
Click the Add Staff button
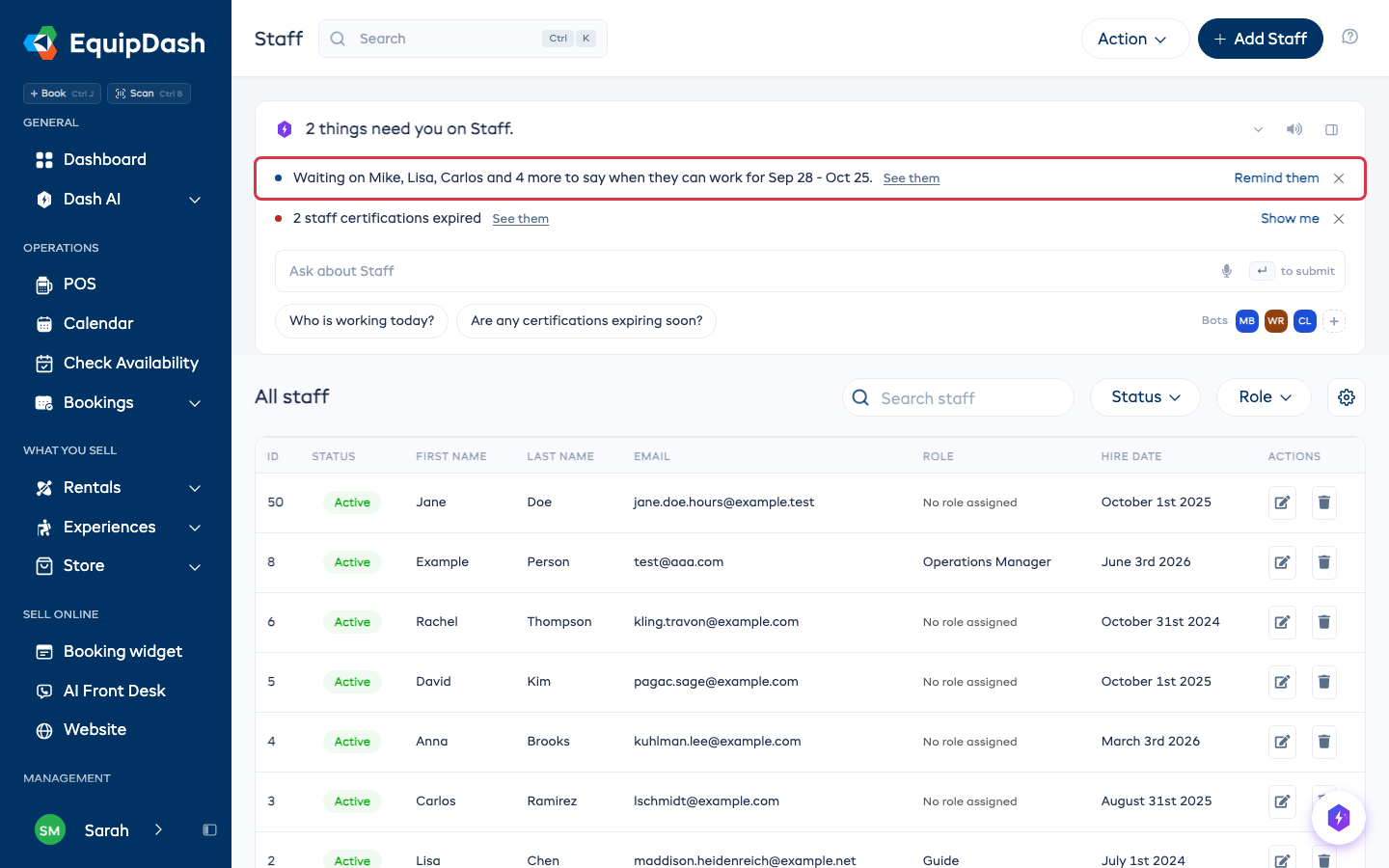pyautogui.click(x=1260, y=39)
